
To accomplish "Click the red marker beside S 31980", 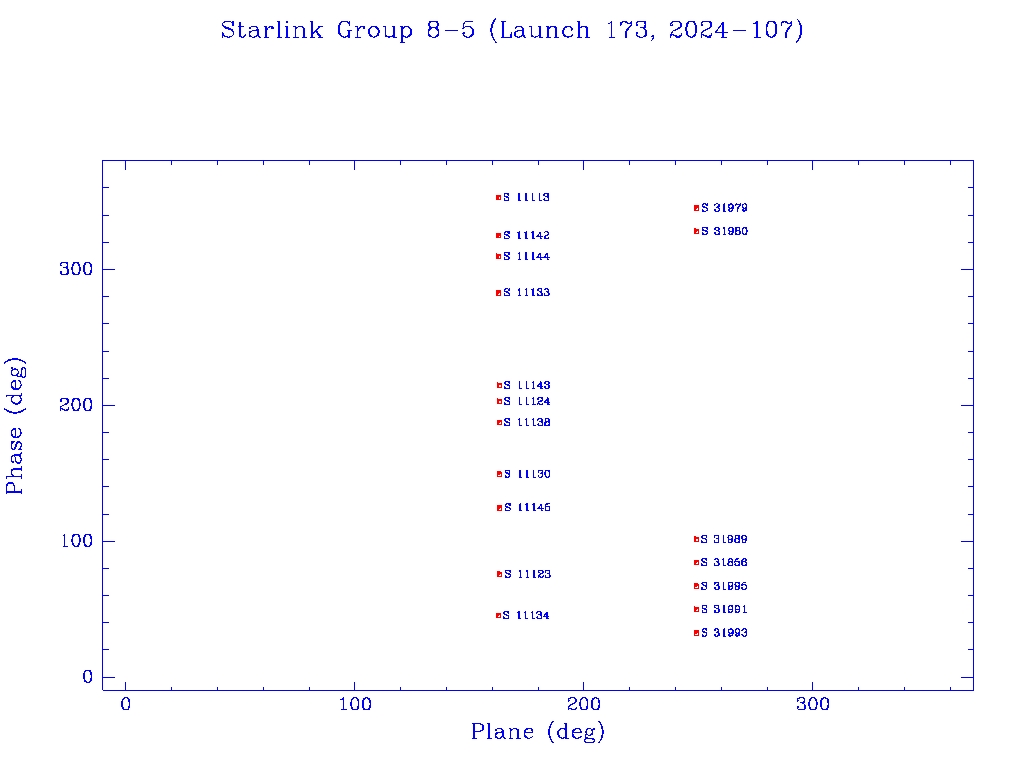I will tap(696, 231).
